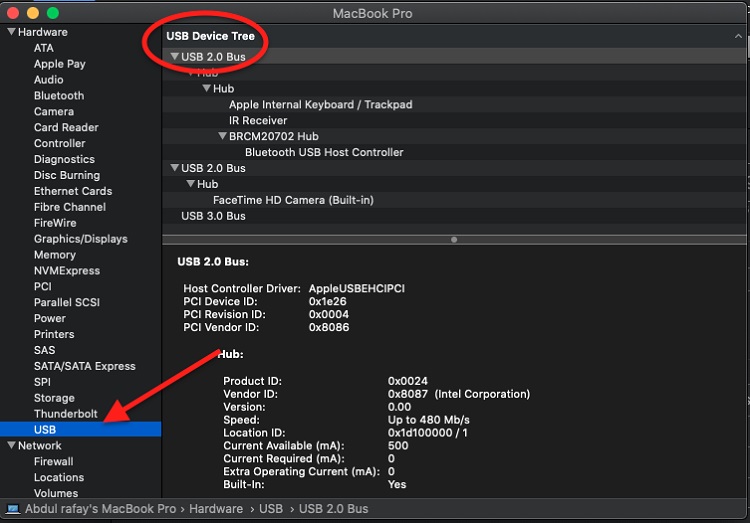Collapse the Hardware section triangle
The height and width of the screenshot is (523, 750).
11,32
